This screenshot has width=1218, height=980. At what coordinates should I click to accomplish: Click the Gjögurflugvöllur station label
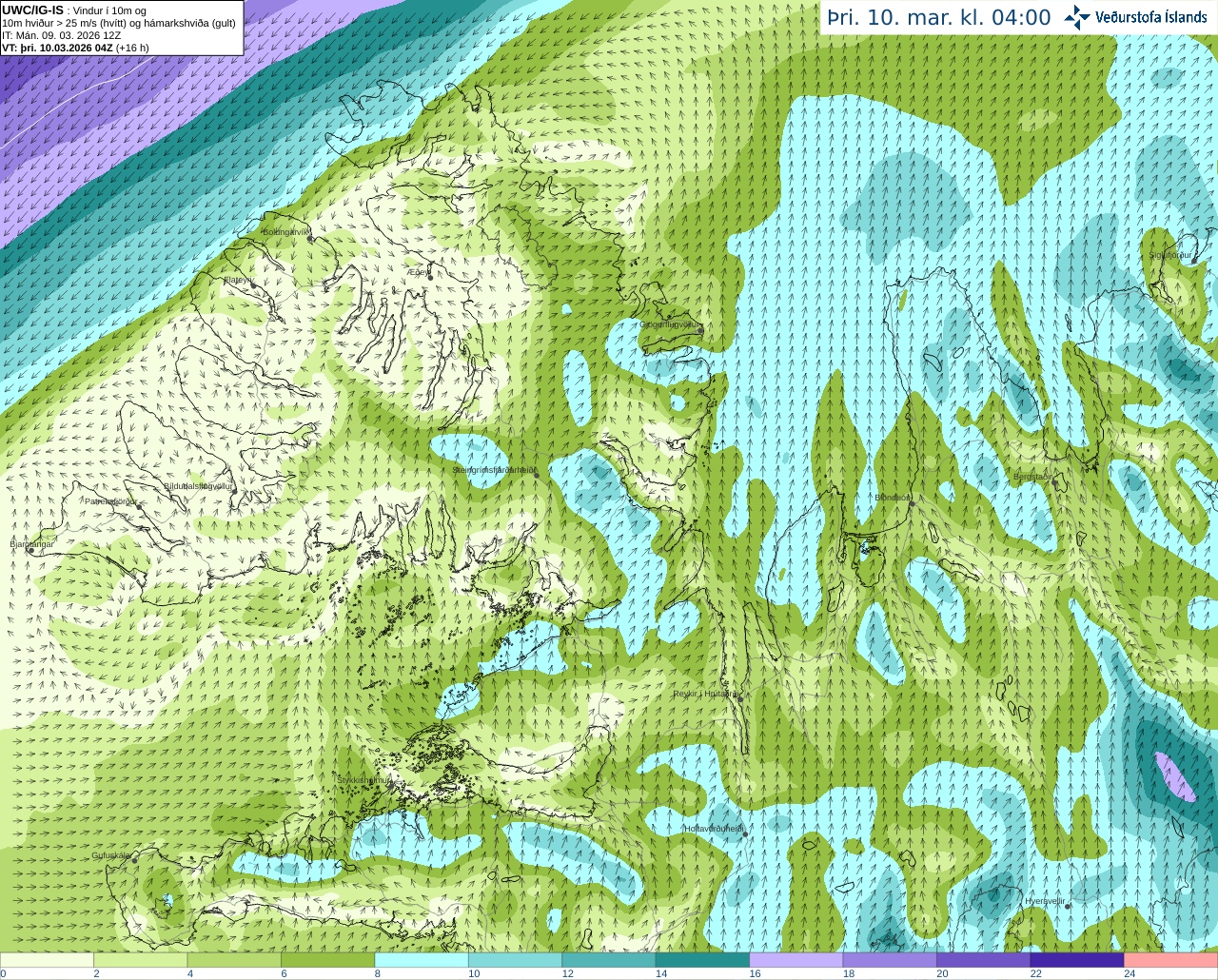[x=670, y=324]
